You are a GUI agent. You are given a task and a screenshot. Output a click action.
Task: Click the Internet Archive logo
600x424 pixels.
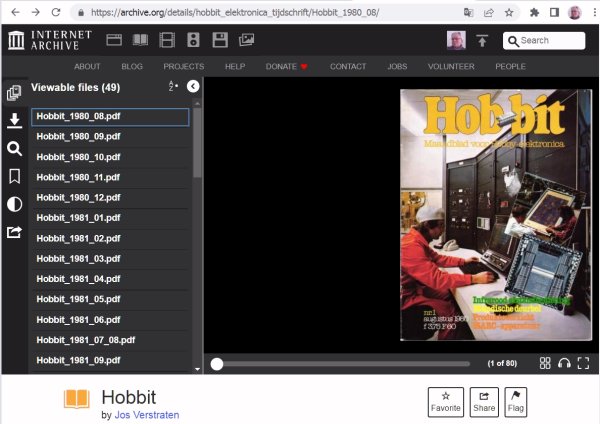50,40
